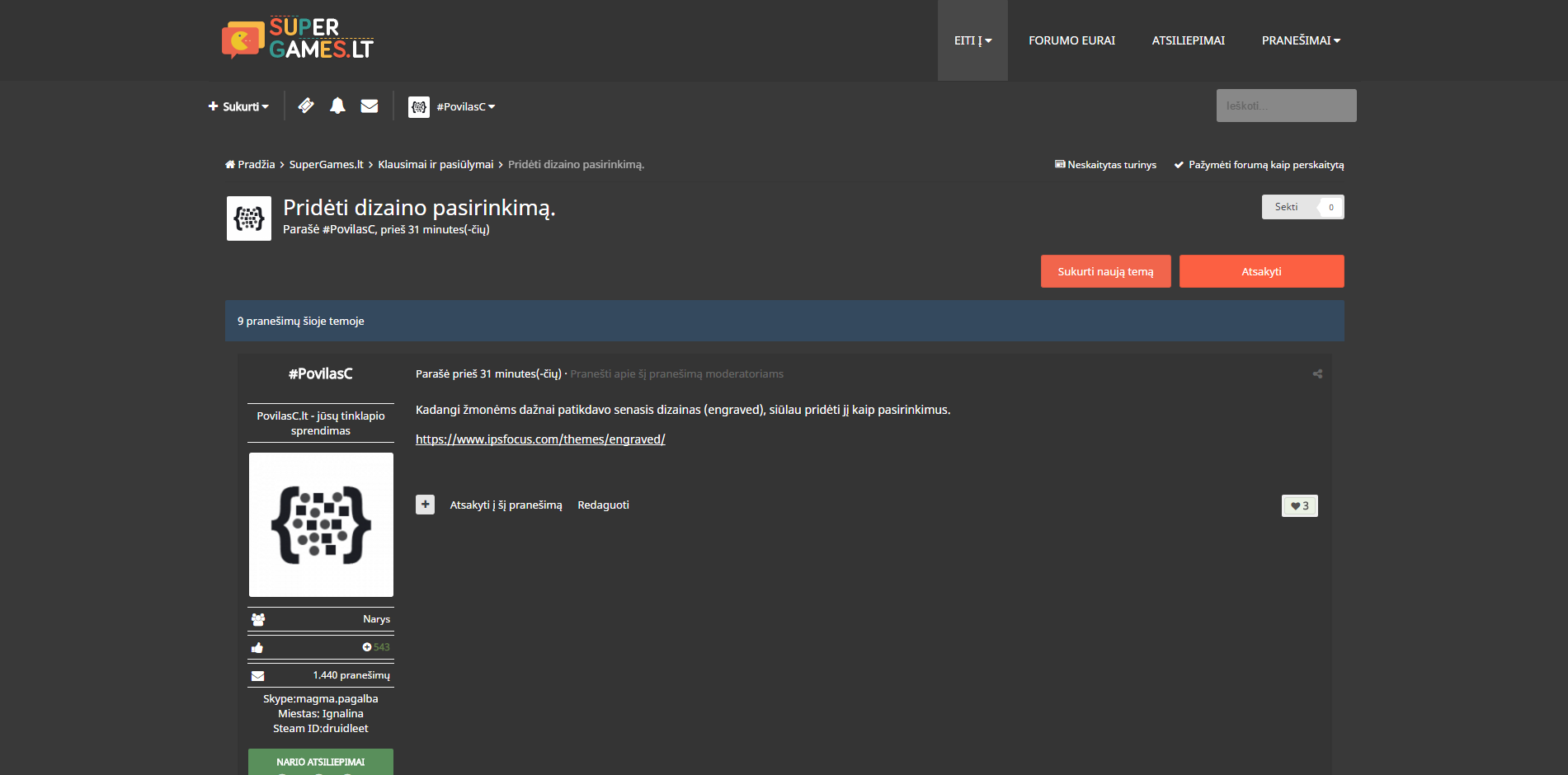
Task: Open the #PovilasC user account dropdown
Action: click(x=466, y=106)
